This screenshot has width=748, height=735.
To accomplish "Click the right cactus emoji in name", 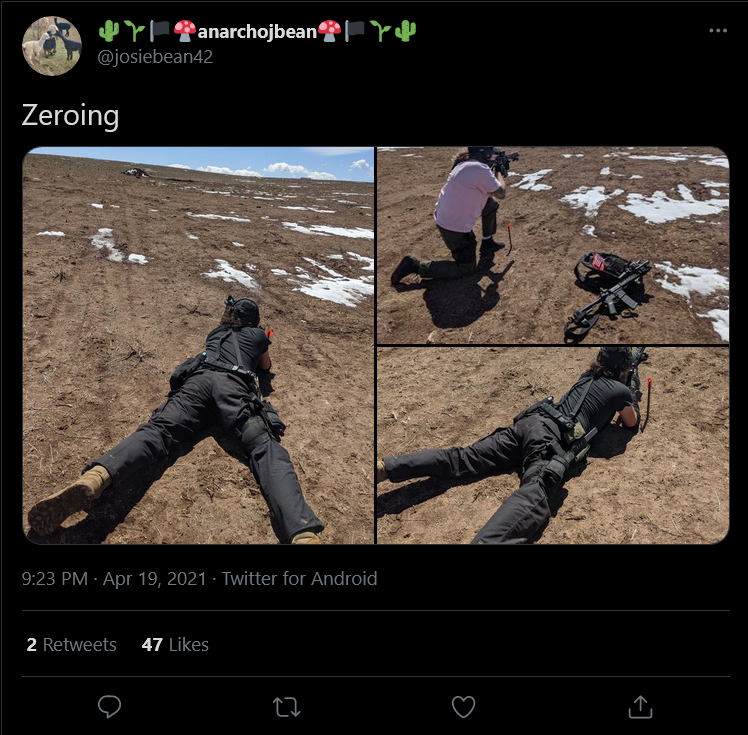I will point(405,31).
